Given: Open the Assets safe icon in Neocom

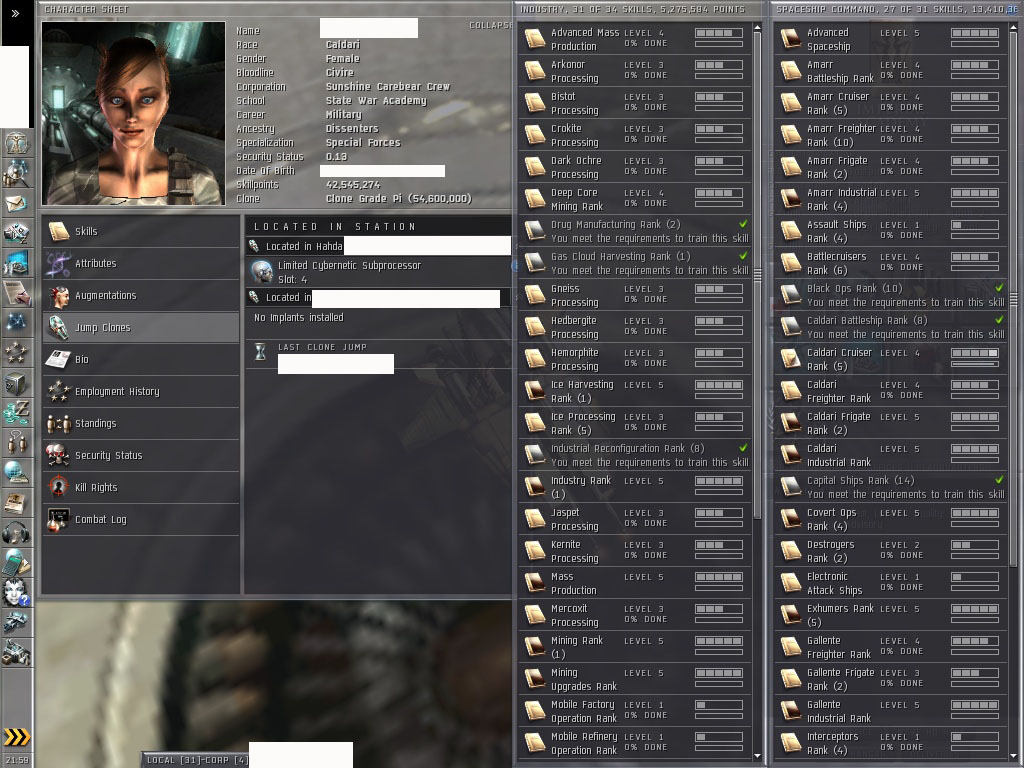Looking at the screenshot, I should tap(16, 383).
